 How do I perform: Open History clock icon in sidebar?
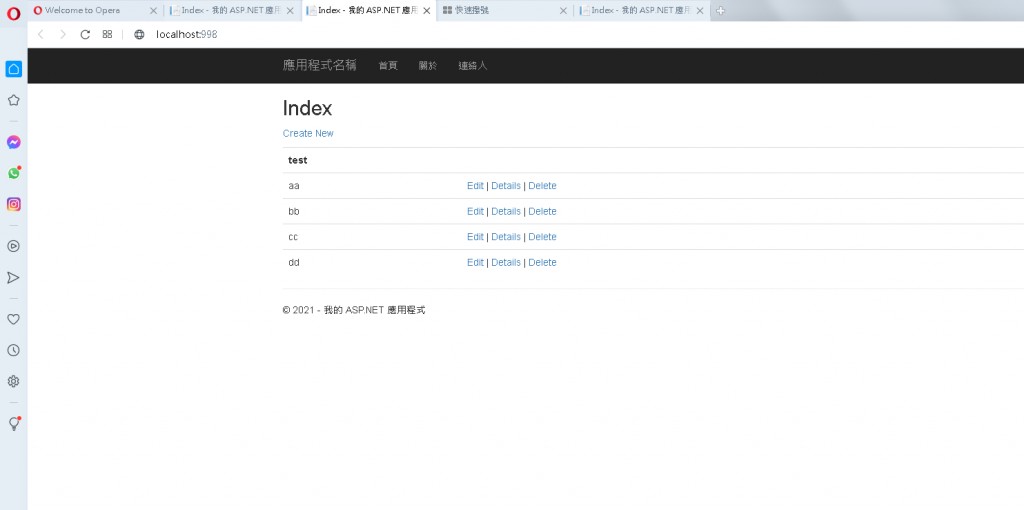[x=14, y=350]
